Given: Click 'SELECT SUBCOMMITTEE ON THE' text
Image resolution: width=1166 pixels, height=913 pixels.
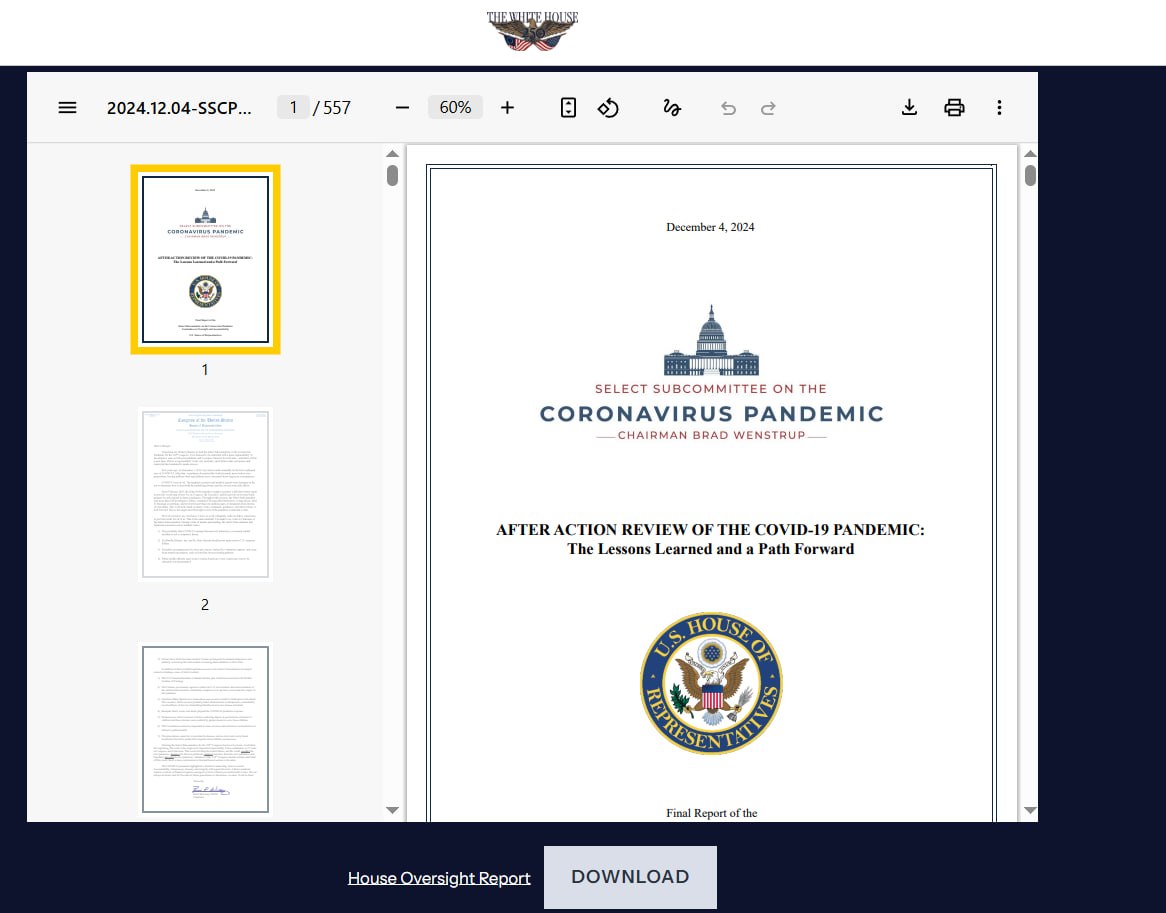Looking at the screenshot, I should click(711, 388).
